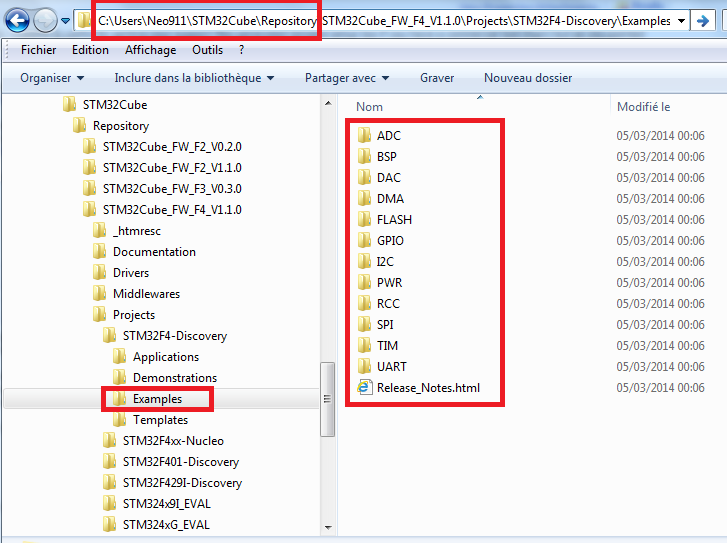Select the Documentation tree folder

point(154,252)
